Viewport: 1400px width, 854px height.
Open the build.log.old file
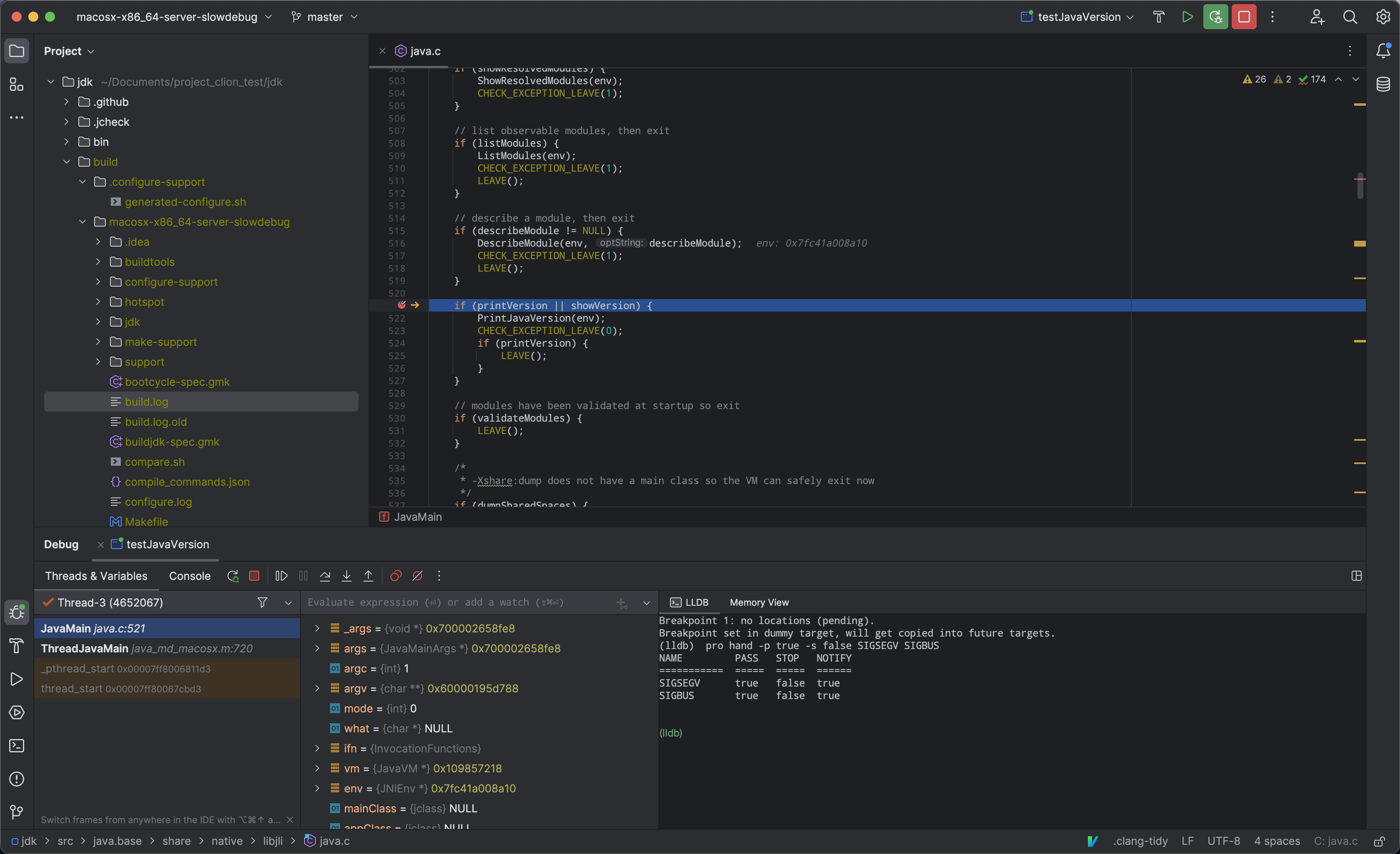point(156,422)
